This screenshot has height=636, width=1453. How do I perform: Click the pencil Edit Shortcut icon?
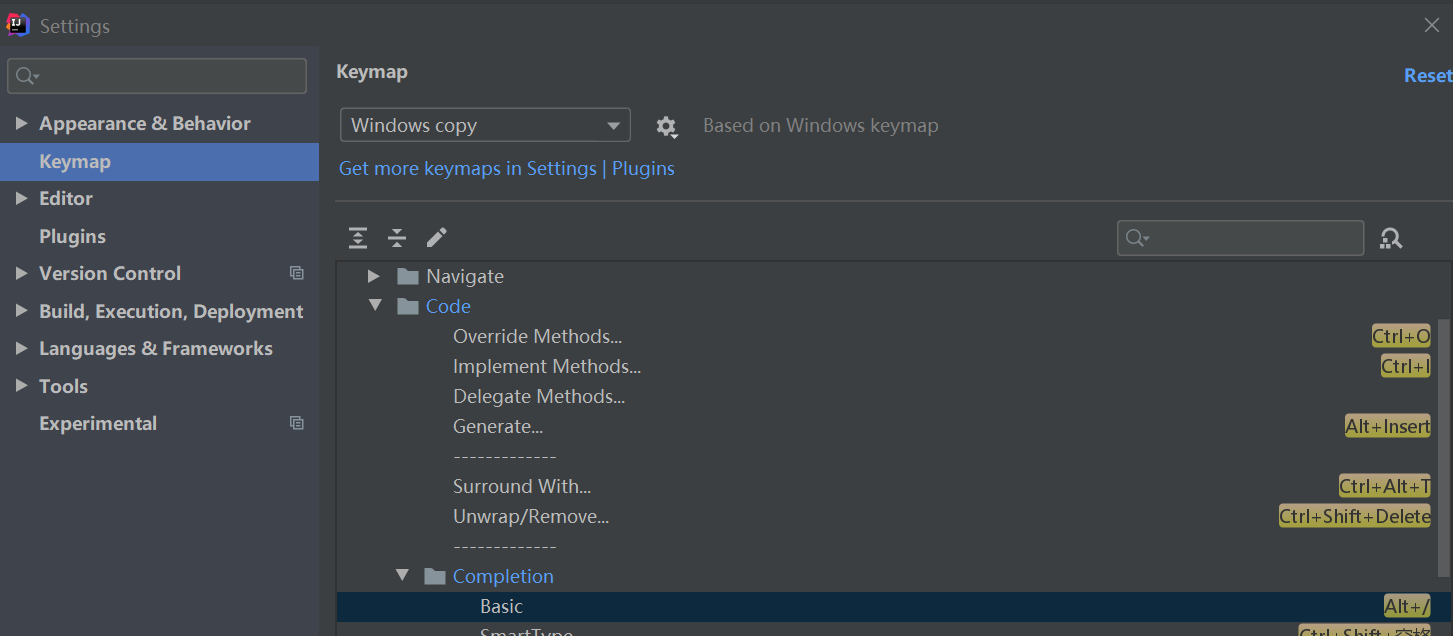click(x=436, y=238)
